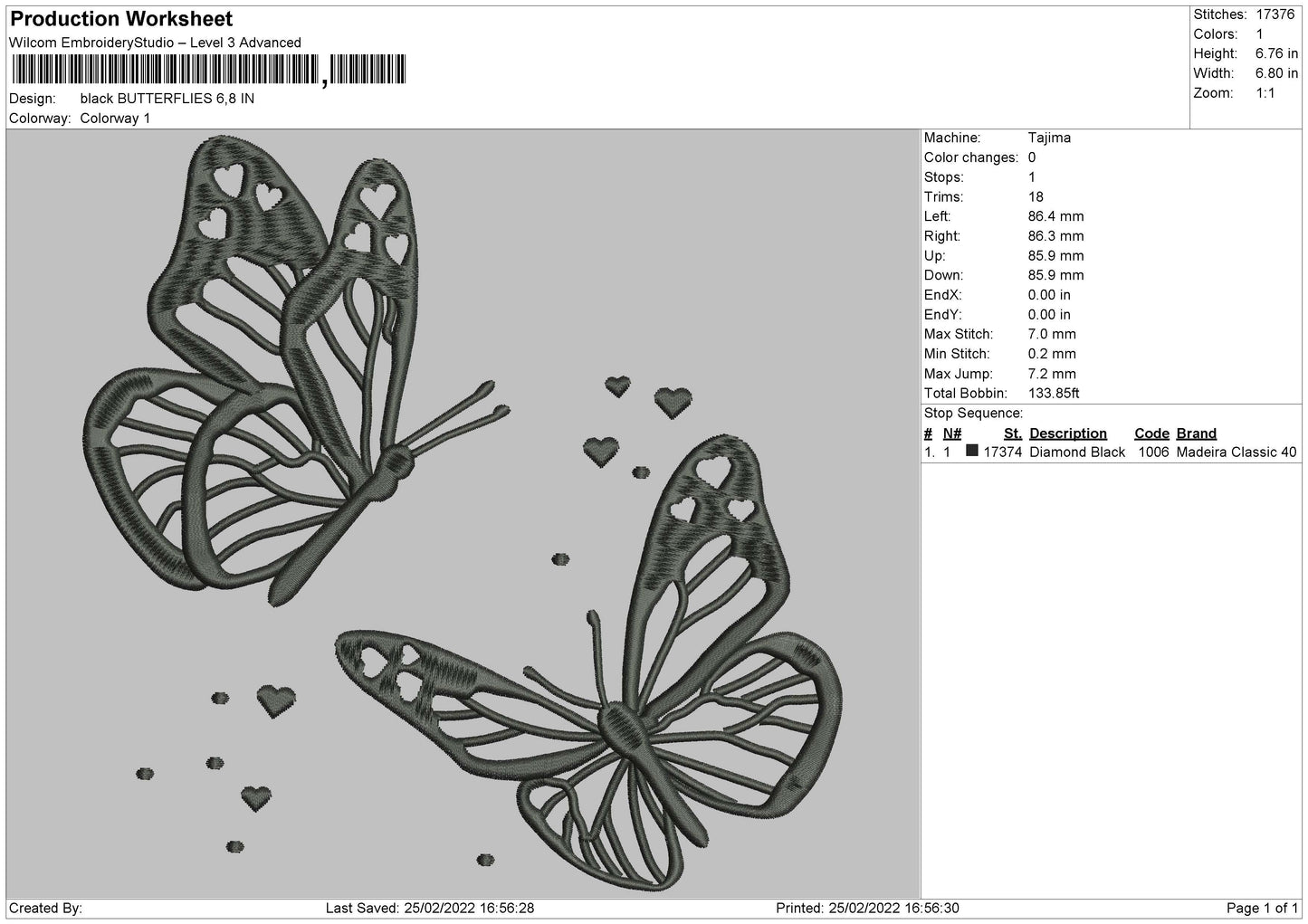Click the Description column header
Viewport: 1308px width, 924px height.
click(x=1067, y=433)
